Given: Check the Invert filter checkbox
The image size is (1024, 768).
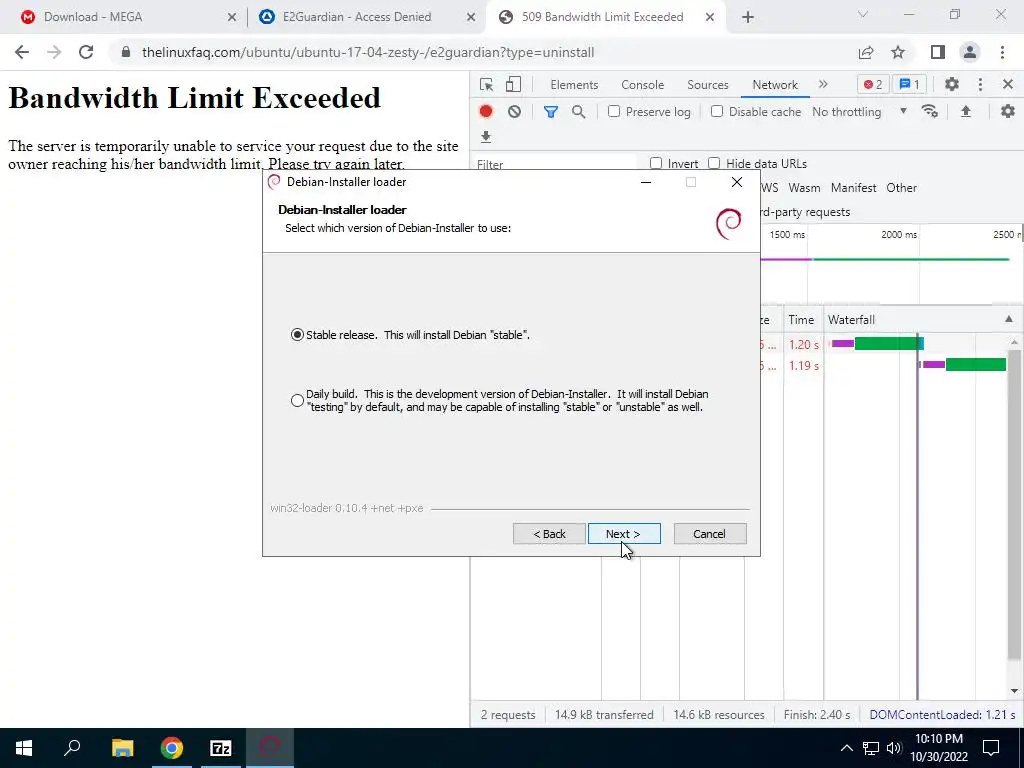Looking at the screenshot, I should (656, 163).
